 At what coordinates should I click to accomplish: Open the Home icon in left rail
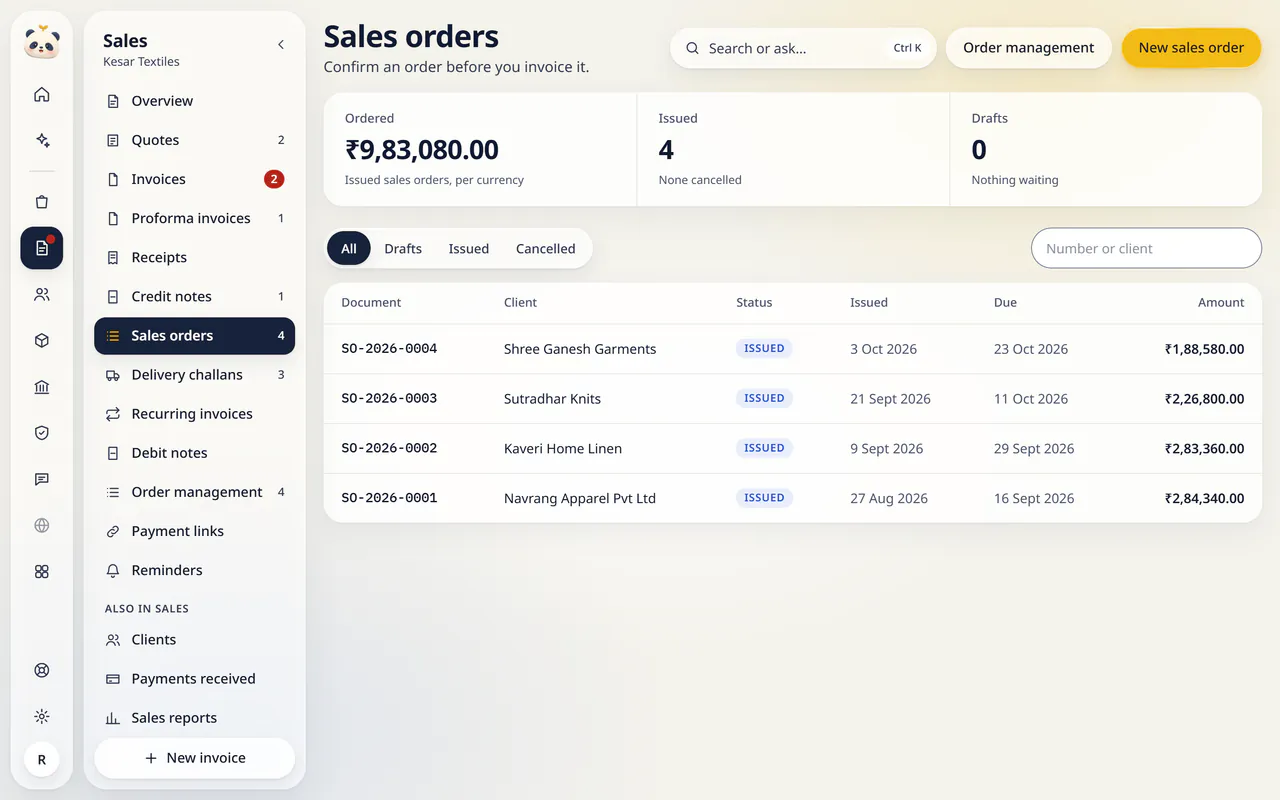(x=41, y=95)
